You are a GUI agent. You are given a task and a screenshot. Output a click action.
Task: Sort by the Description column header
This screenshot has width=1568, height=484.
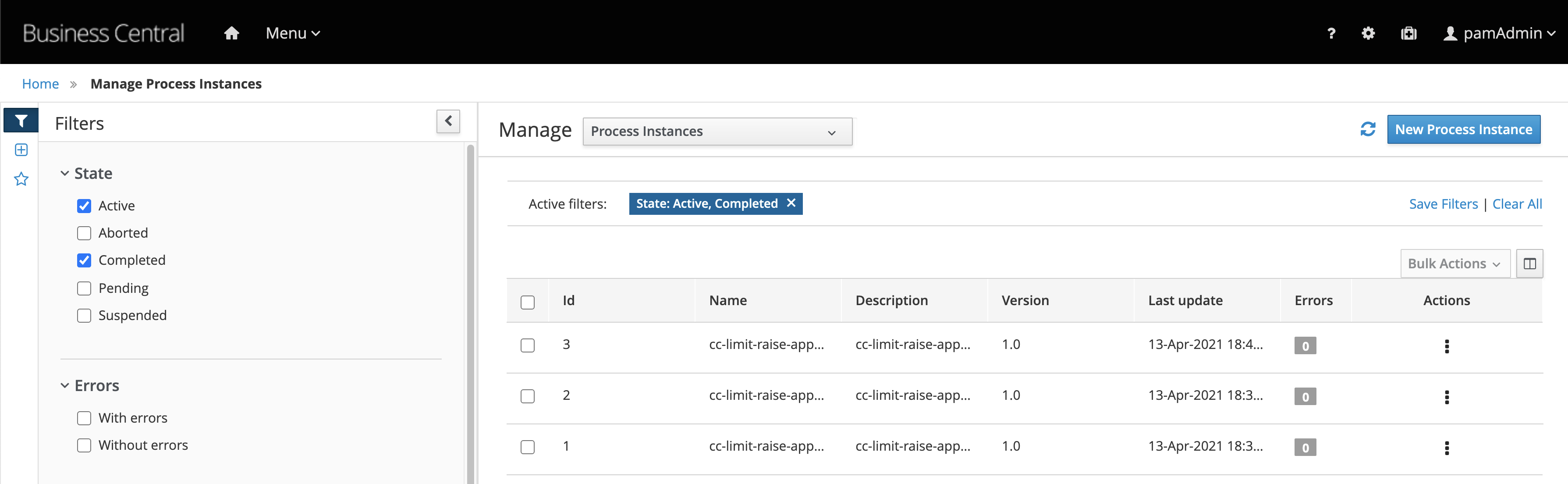(x=892, y=300)
